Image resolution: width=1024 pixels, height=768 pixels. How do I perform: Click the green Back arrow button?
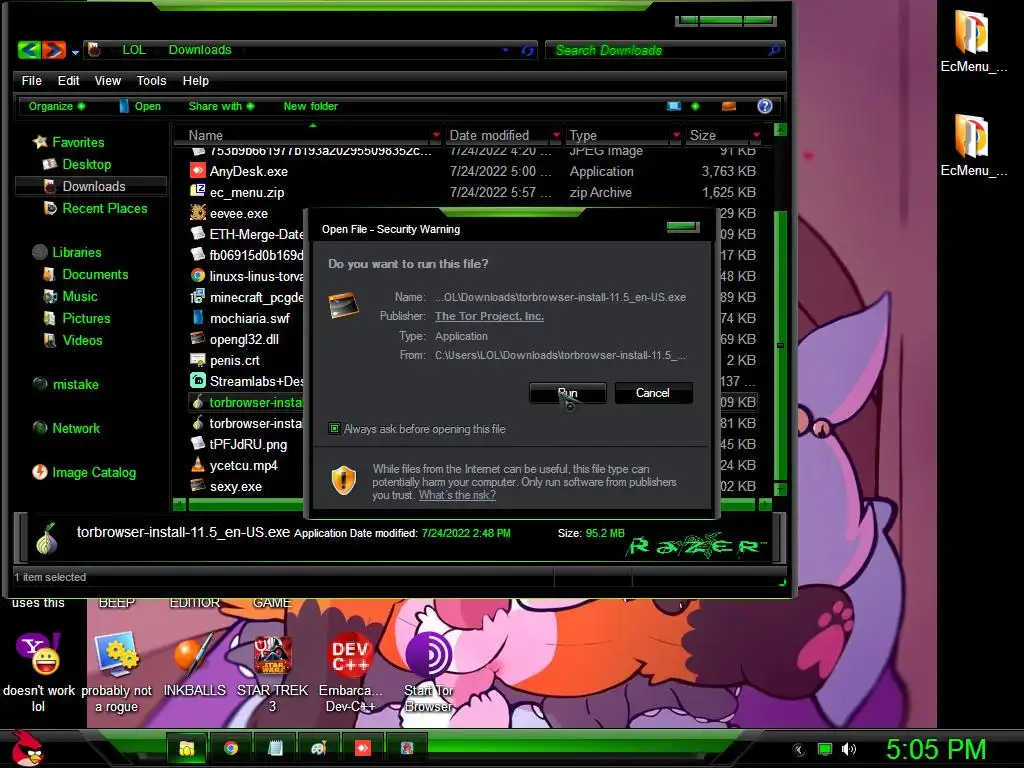click(29, 50)
